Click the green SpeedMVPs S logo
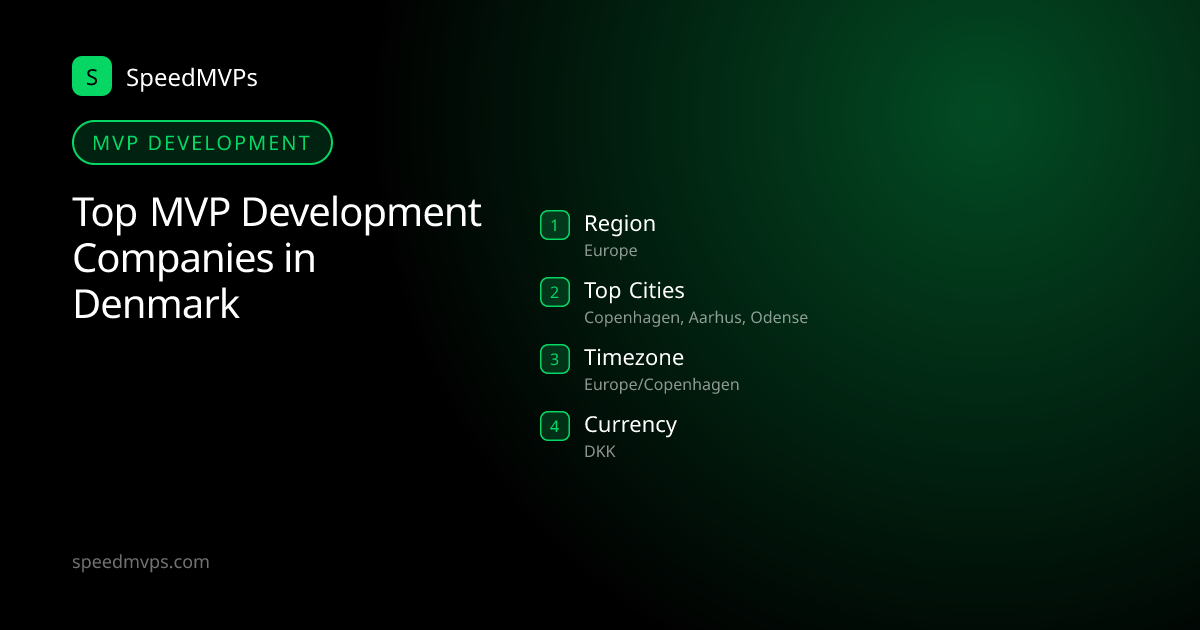This screenshot has height=630, width=1200. [92, 76]
